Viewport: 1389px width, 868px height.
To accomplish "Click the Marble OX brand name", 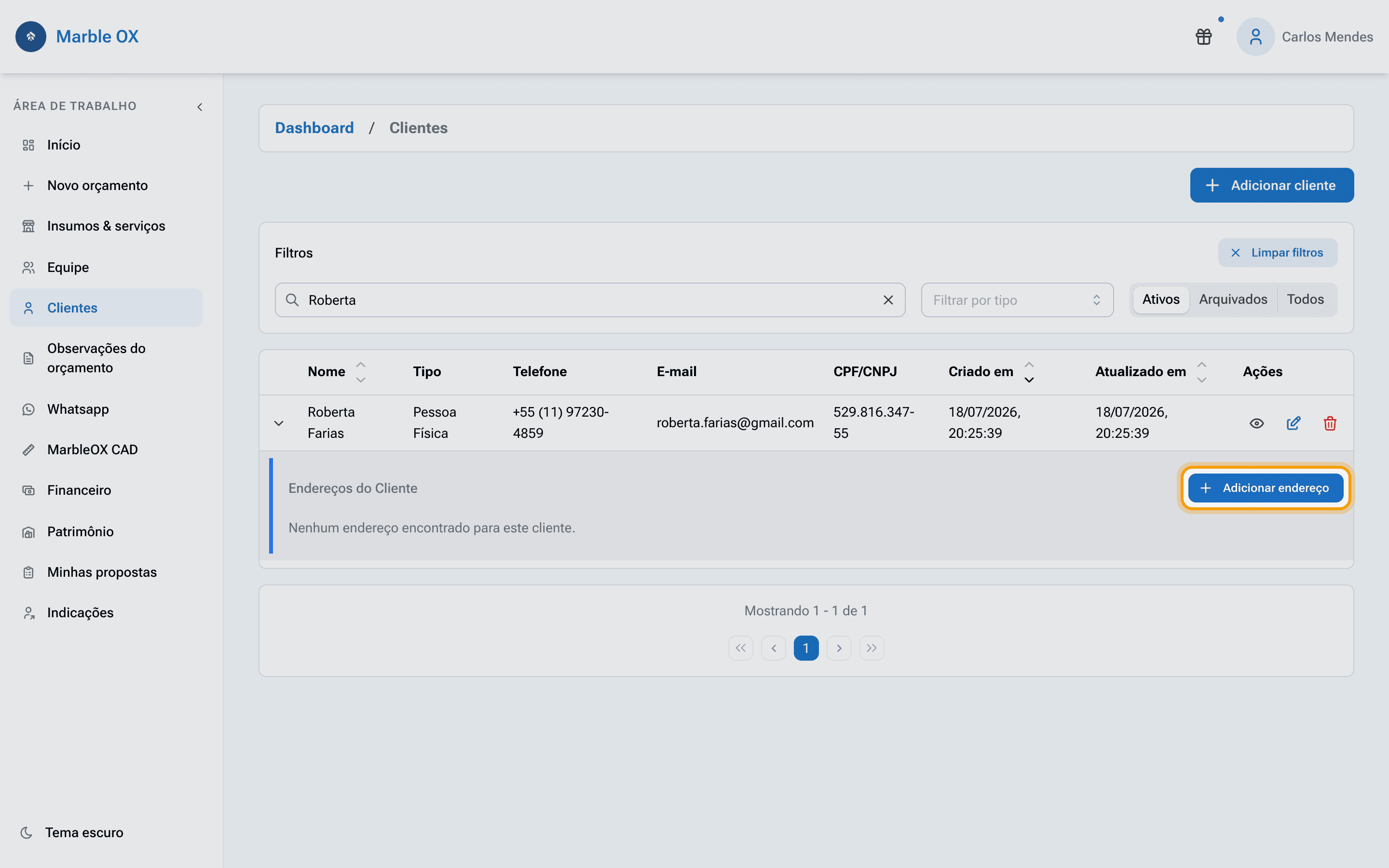I will coord(97,37).
